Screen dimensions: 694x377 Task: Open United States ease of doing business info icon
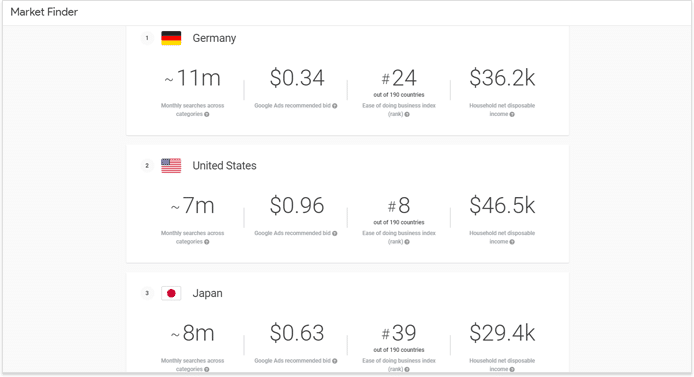pyautogui.click(x=407, y=242)
